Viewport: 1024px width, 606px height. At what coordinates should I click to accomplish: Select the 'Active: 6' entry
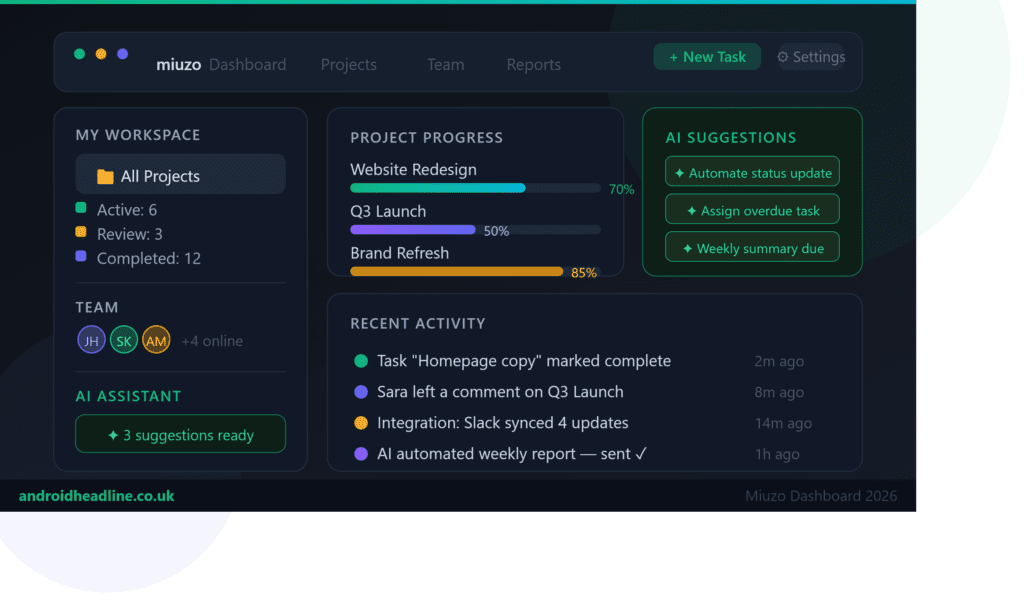point(127,210)
